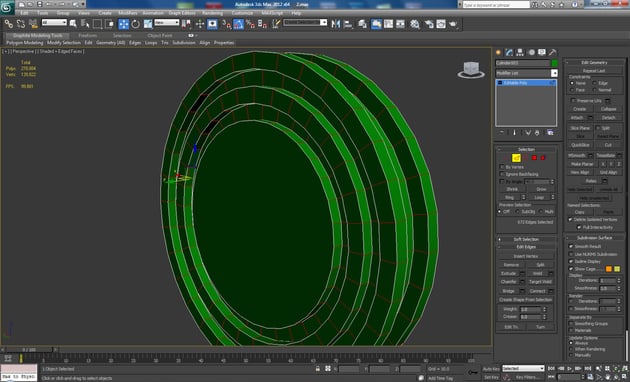The height and width of the screenshot is (382, 630).
Task: Select SubObj preview selection radio
Action: [x=518, y=211]
